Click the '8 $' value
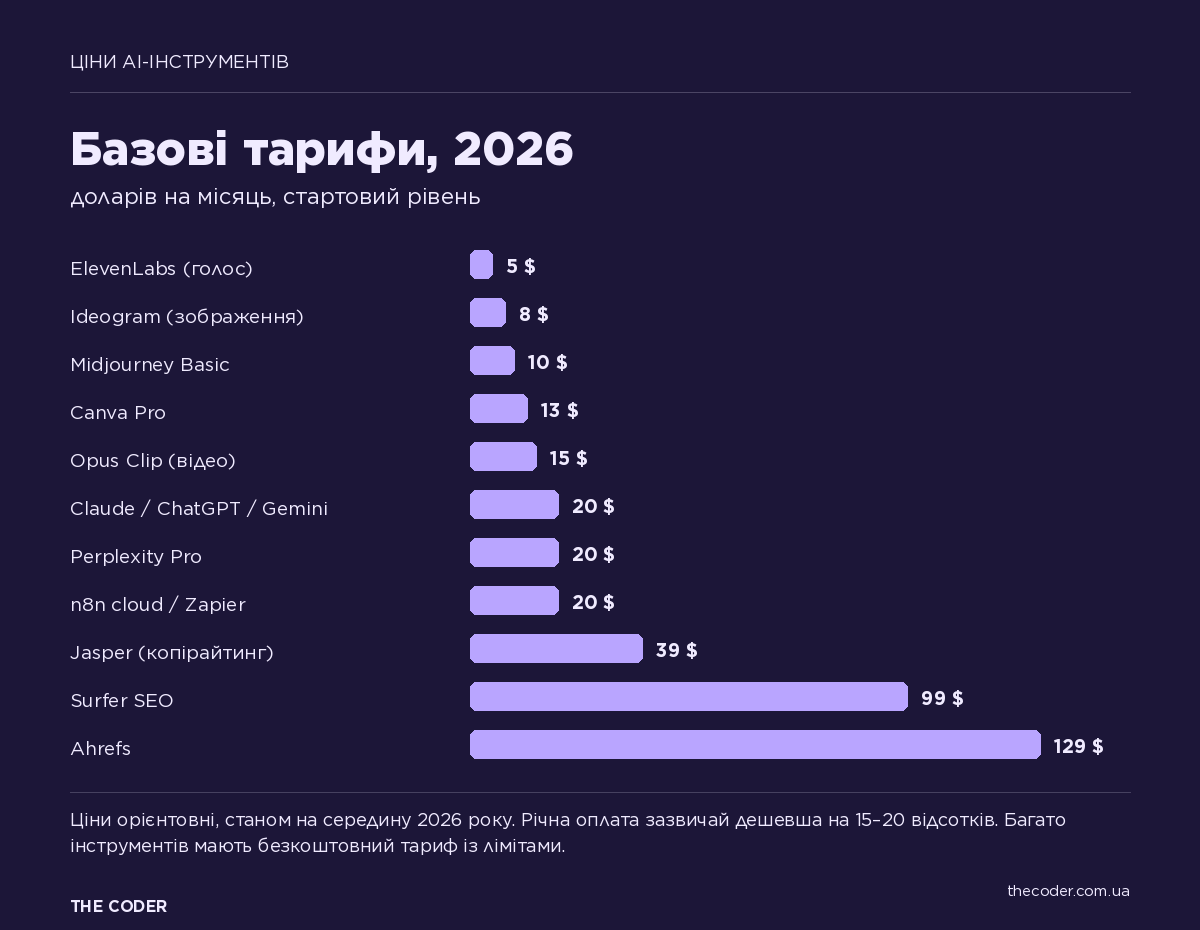 tap(534, 314)
